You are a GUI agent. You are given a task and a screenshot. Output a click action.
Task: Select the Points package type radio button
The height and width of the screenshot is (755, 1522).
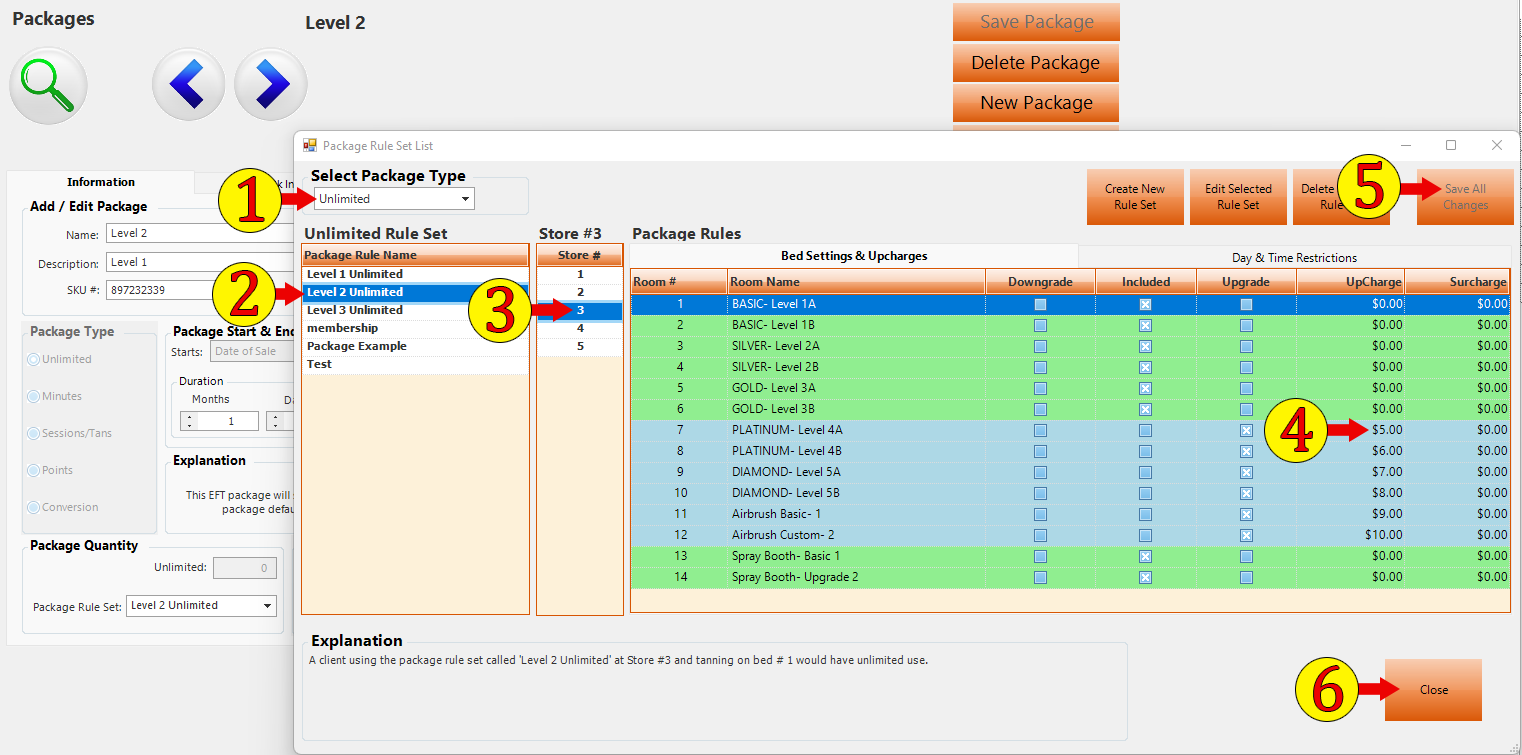tap(35, 470)
